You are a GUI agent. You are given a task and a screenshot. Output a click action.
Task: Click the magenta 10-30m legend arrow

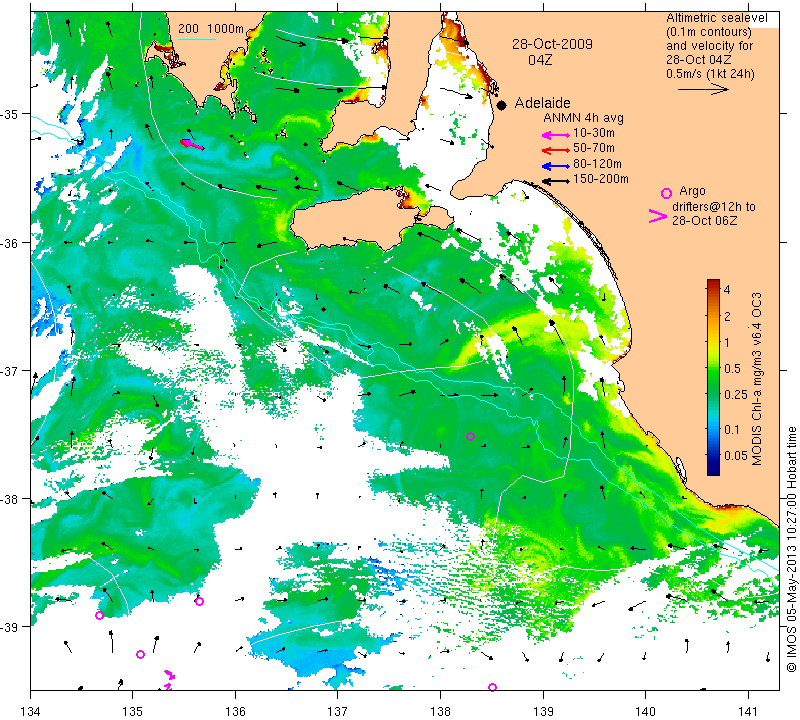[x=555, y=135]
